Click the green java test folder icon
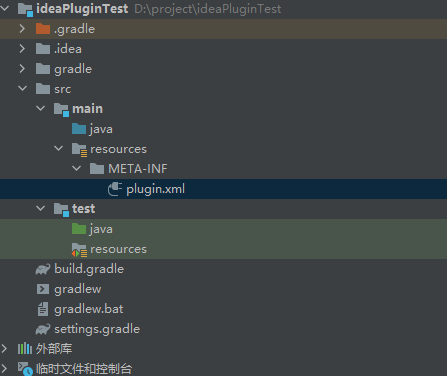This screenshot has width=447, height=376. click(79, 229)
